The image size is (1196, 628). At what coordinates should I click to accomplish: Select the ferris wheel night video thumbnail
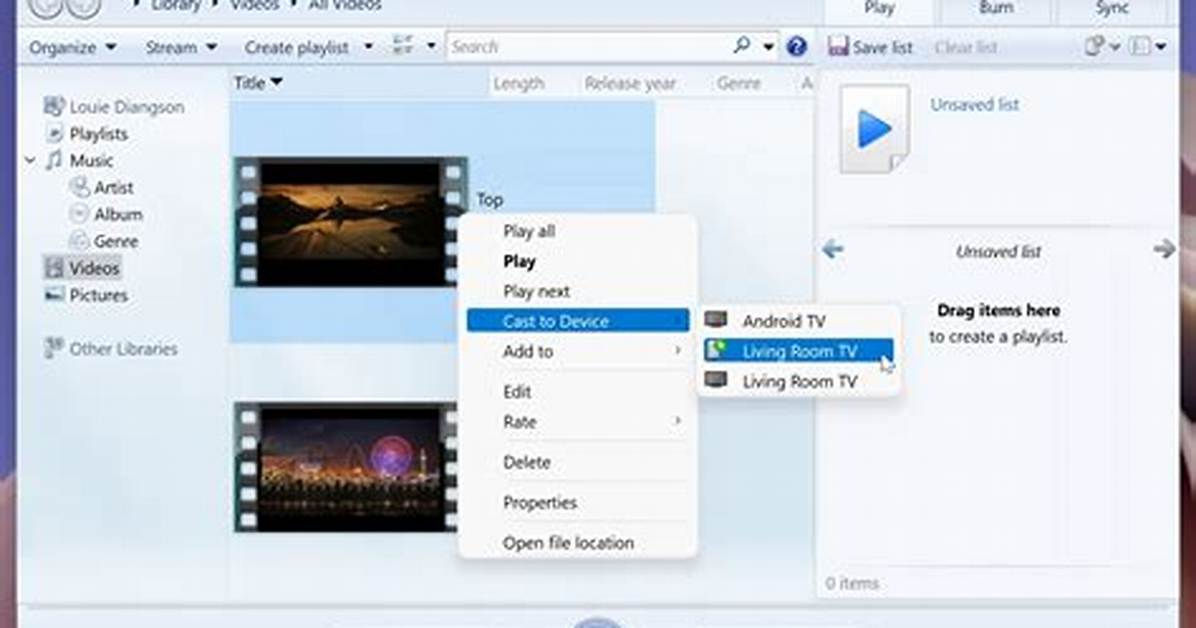pos(347,467)
